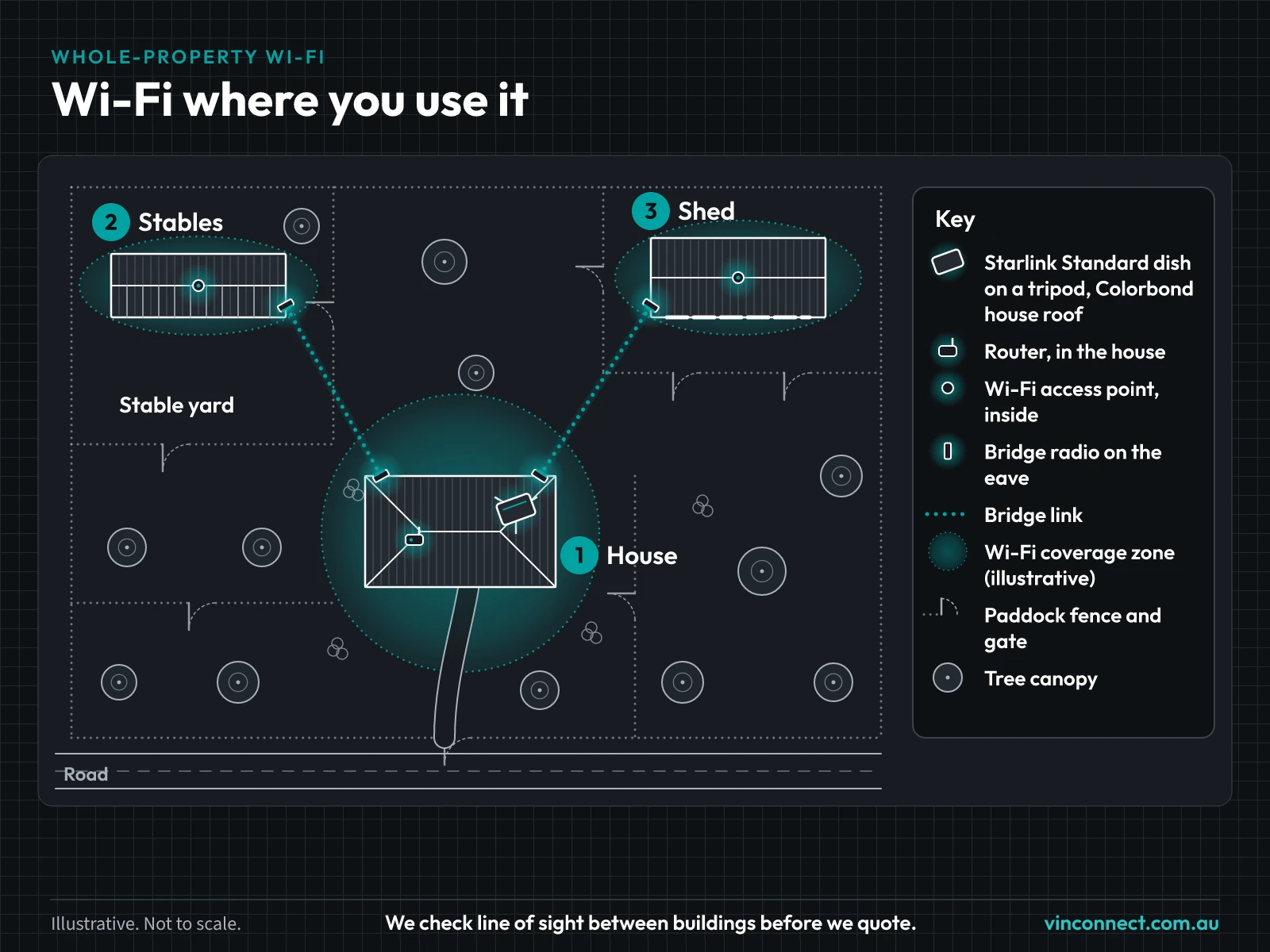
Task: Click the Router icon in the Key
Action: pyautogui.click(x=948, y=349)
